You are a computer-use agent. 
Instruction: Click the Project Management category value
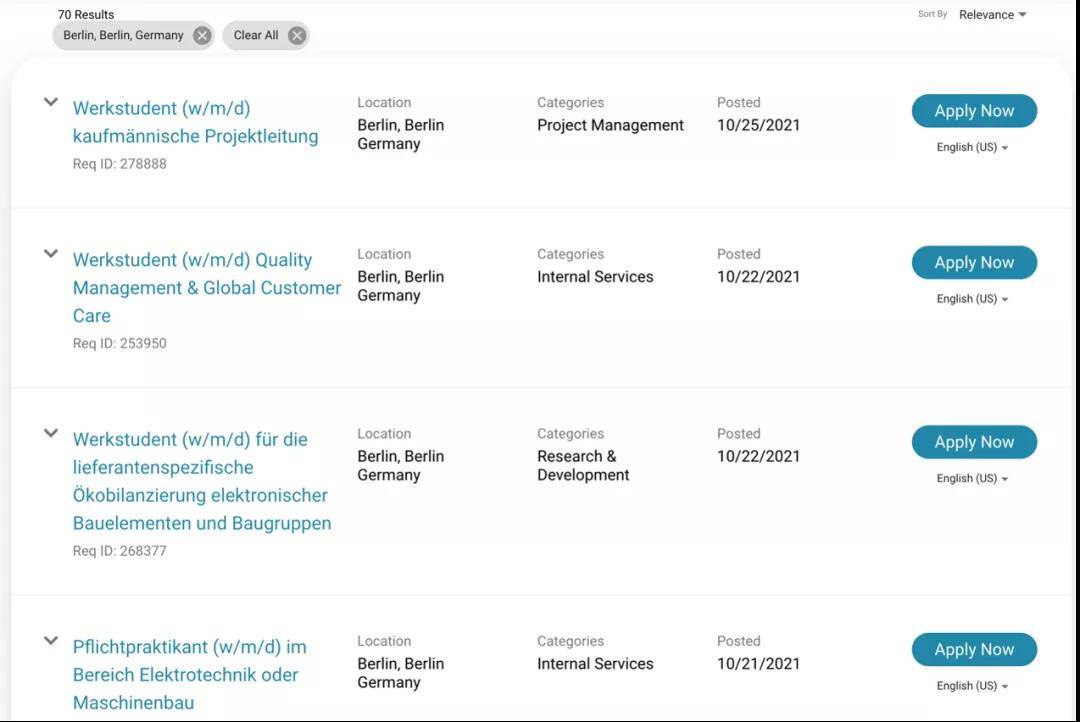point(610,125)
